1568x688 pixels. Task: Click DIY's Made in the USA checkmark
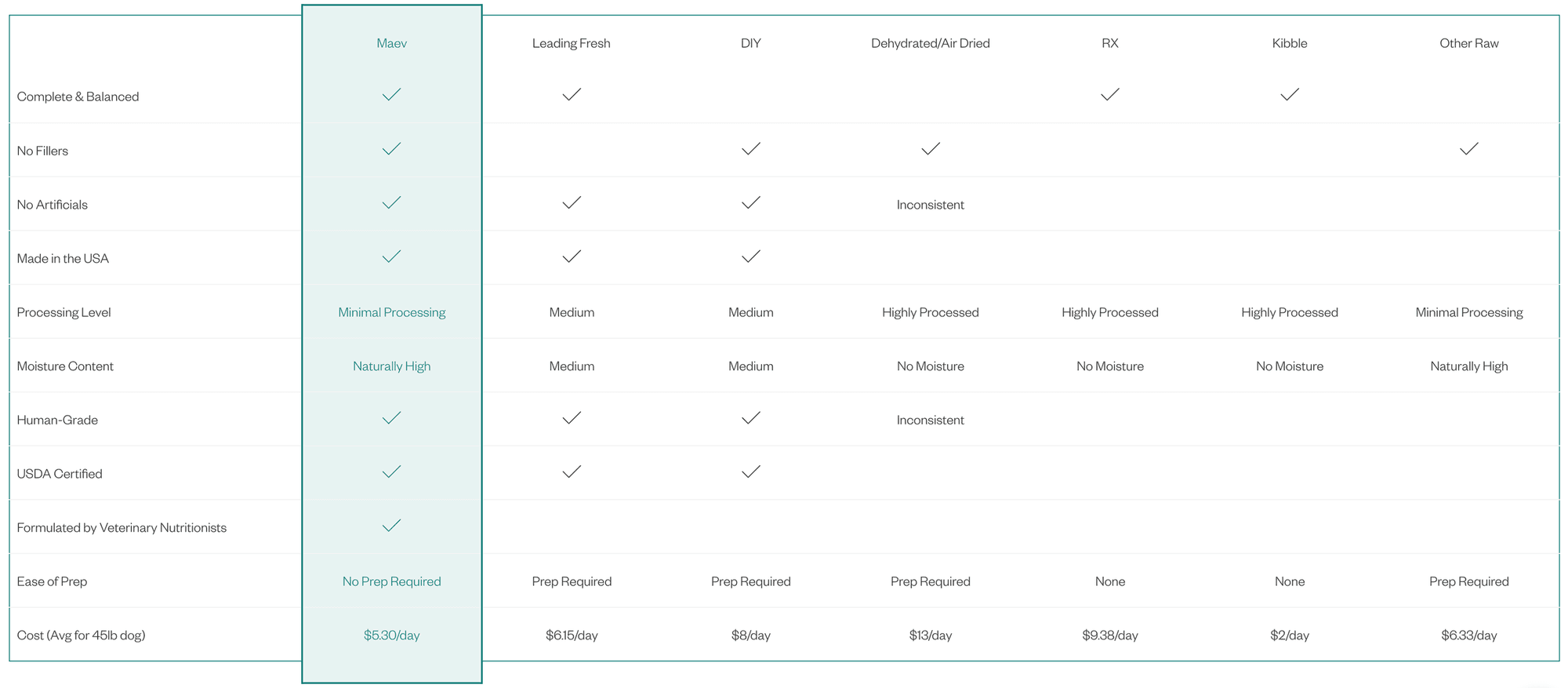[751, 257]
